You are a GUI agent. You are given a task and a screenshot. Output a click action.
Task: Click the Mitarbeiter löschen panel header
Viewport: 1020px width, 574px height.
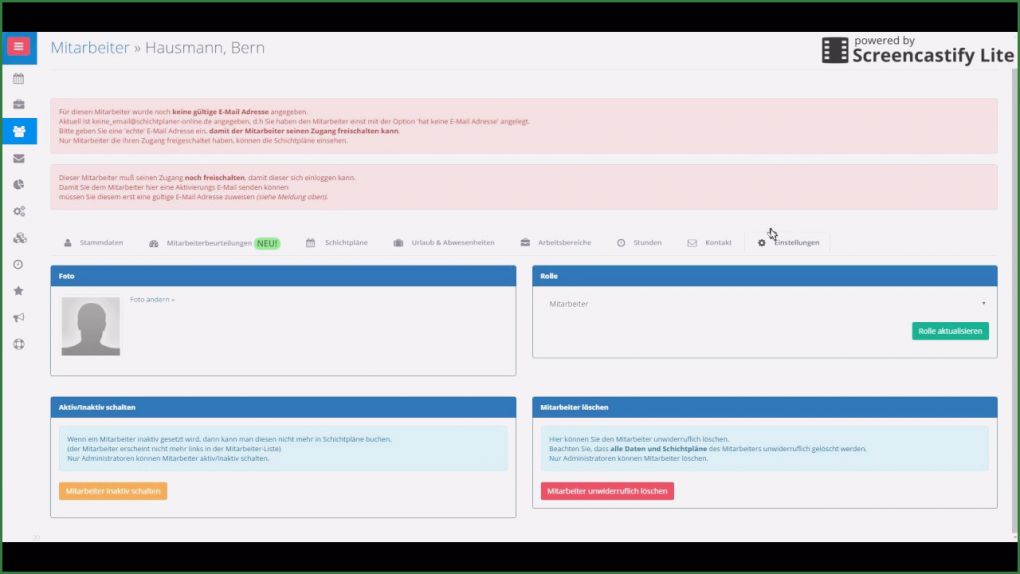(x=764, y=407)
